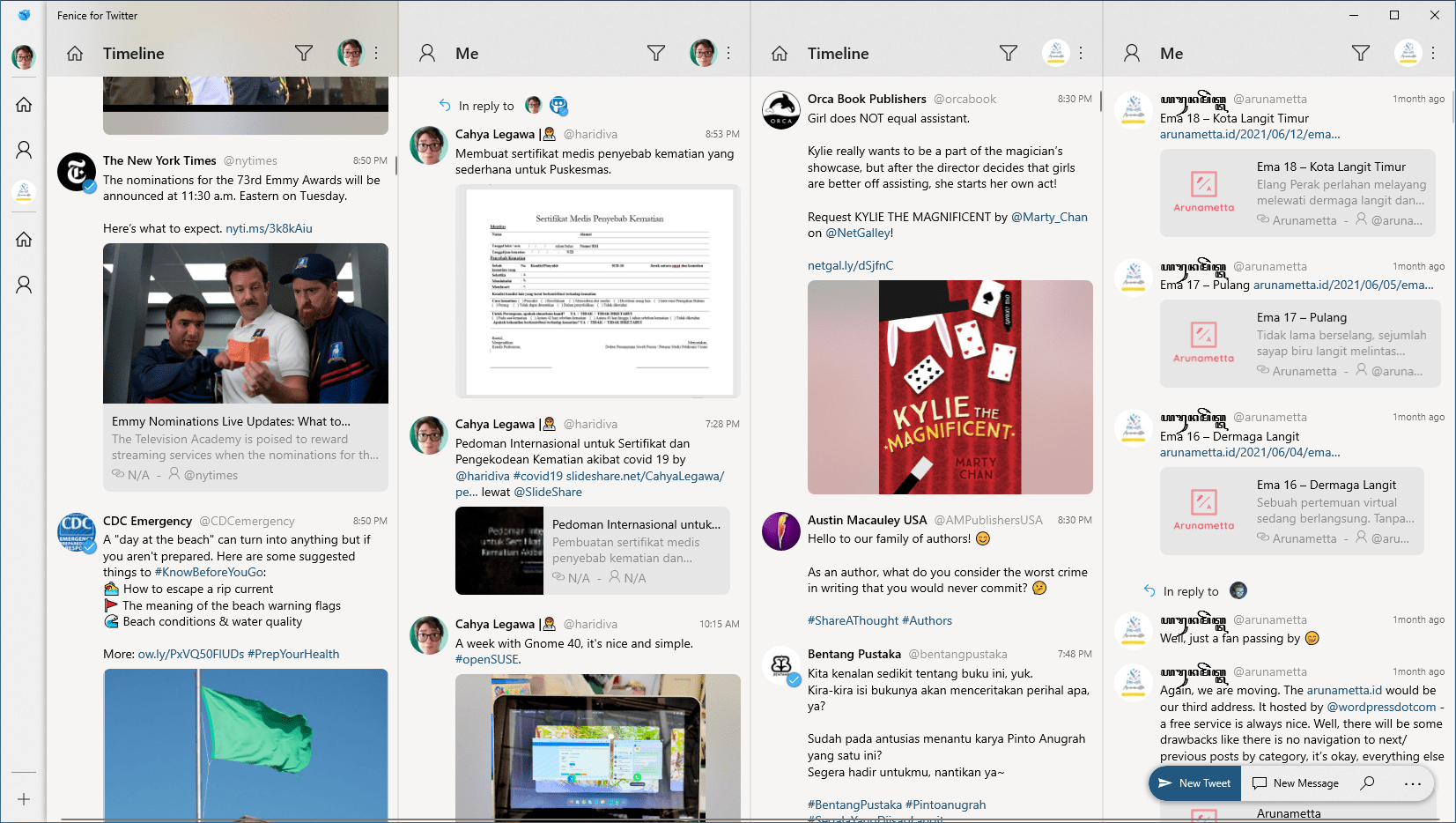Screen dimensions: 1456x823
Task: Open the #covid19 hashtag
Action: click(x=538, y=476)
